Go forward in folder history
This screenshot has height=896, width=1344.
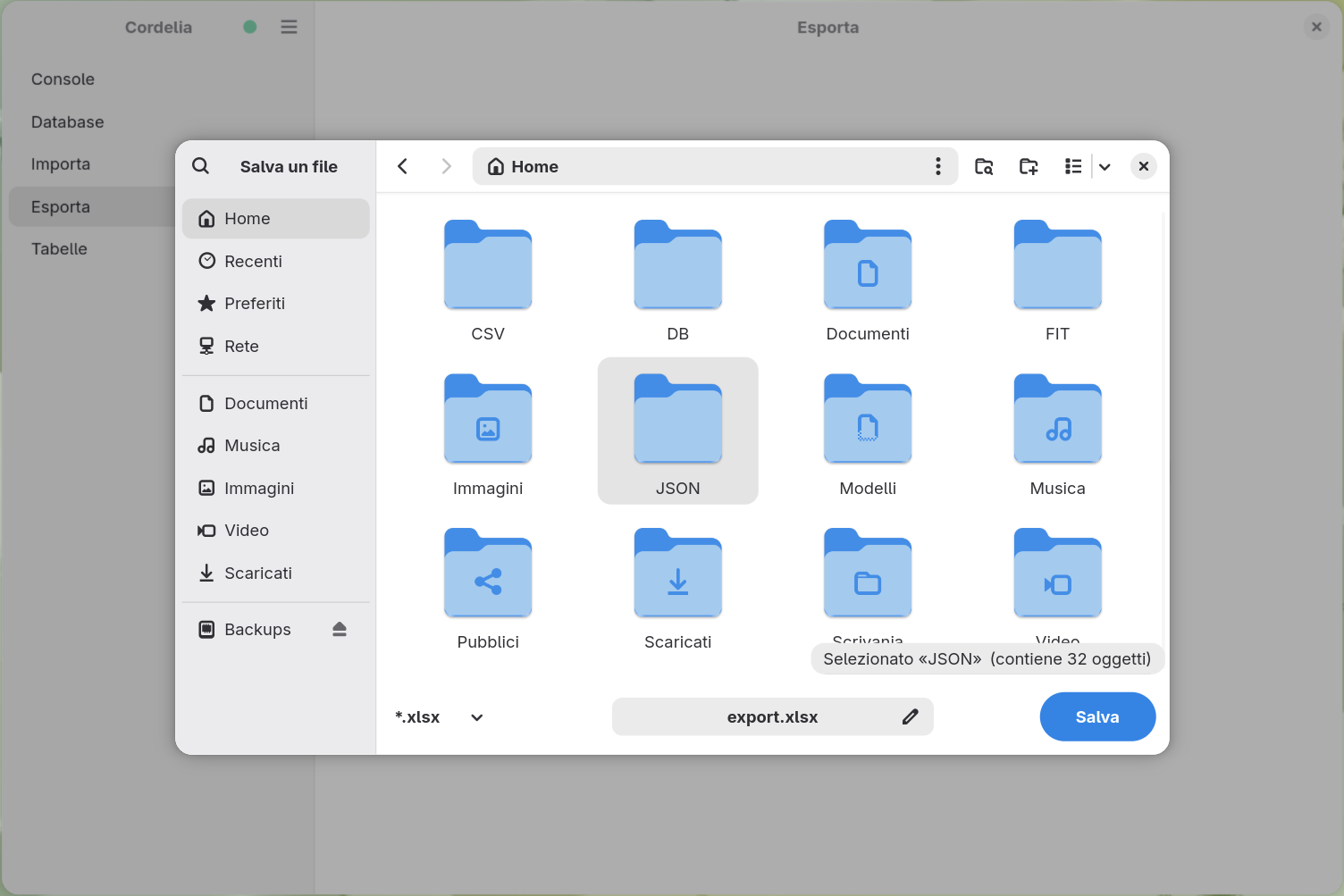[446, 166]
